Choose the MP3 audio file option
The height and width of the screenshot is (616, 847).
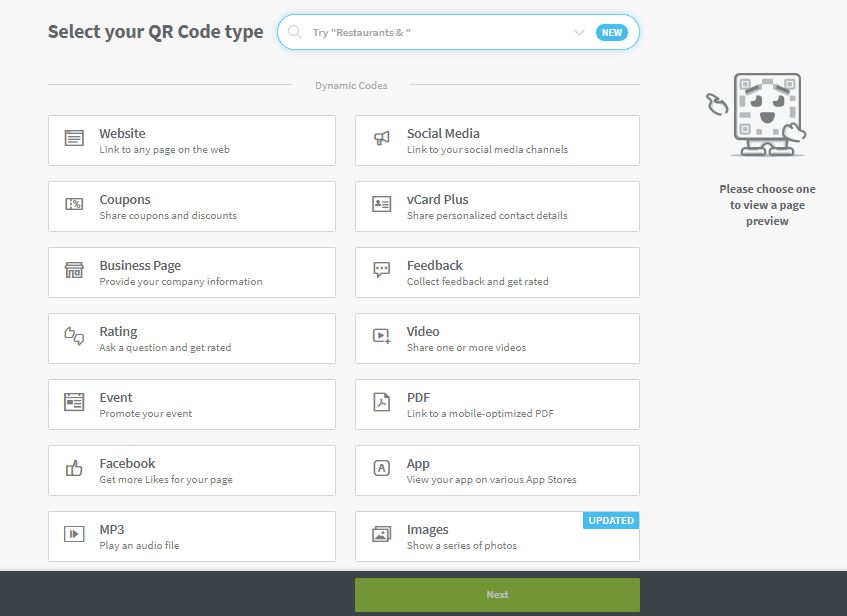click(x=192, y=537)
